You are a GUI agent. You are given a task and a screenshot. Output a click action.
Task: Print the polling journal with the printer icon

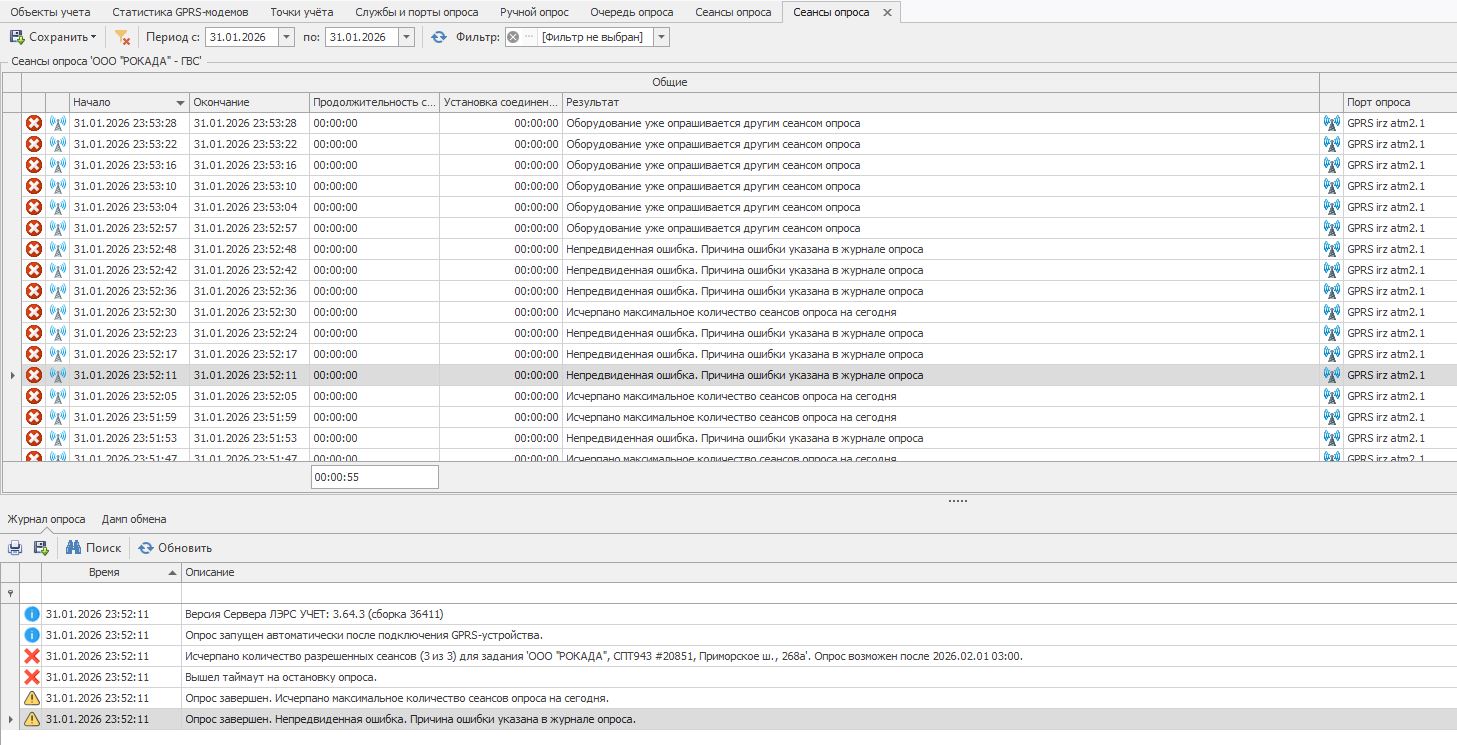tap(15, 548)
